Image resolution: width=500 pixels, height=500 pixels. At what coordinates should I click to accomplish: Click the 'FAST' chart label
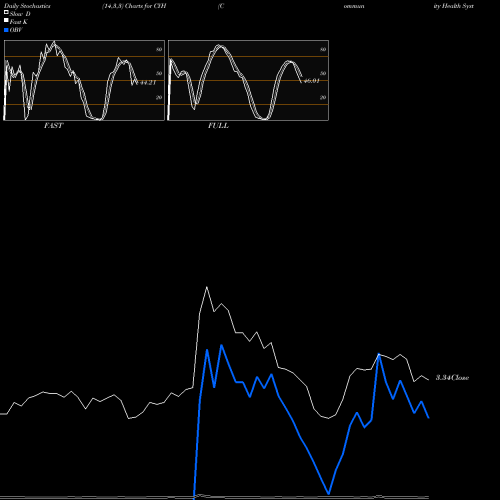(53, 126)
